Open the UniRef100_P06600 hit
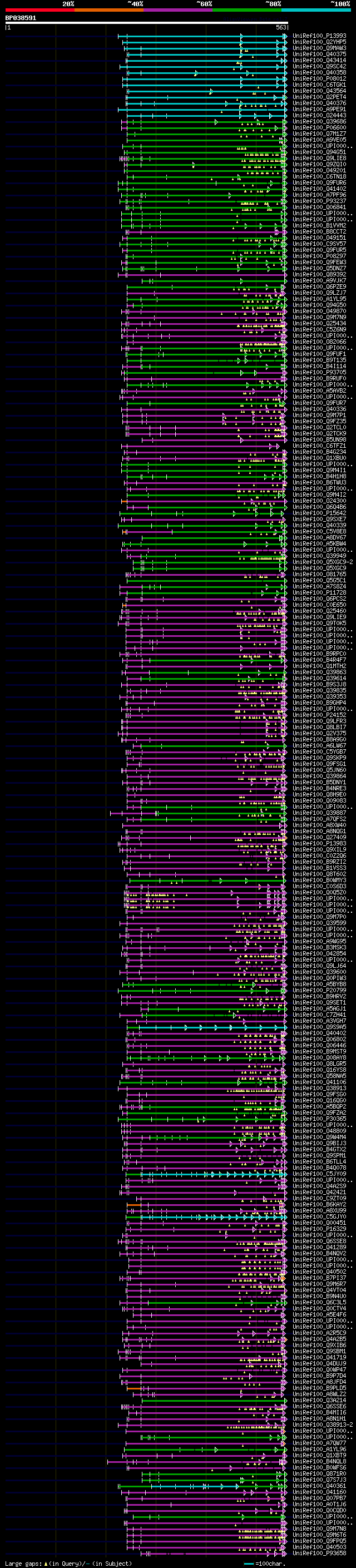 [319, 128]
